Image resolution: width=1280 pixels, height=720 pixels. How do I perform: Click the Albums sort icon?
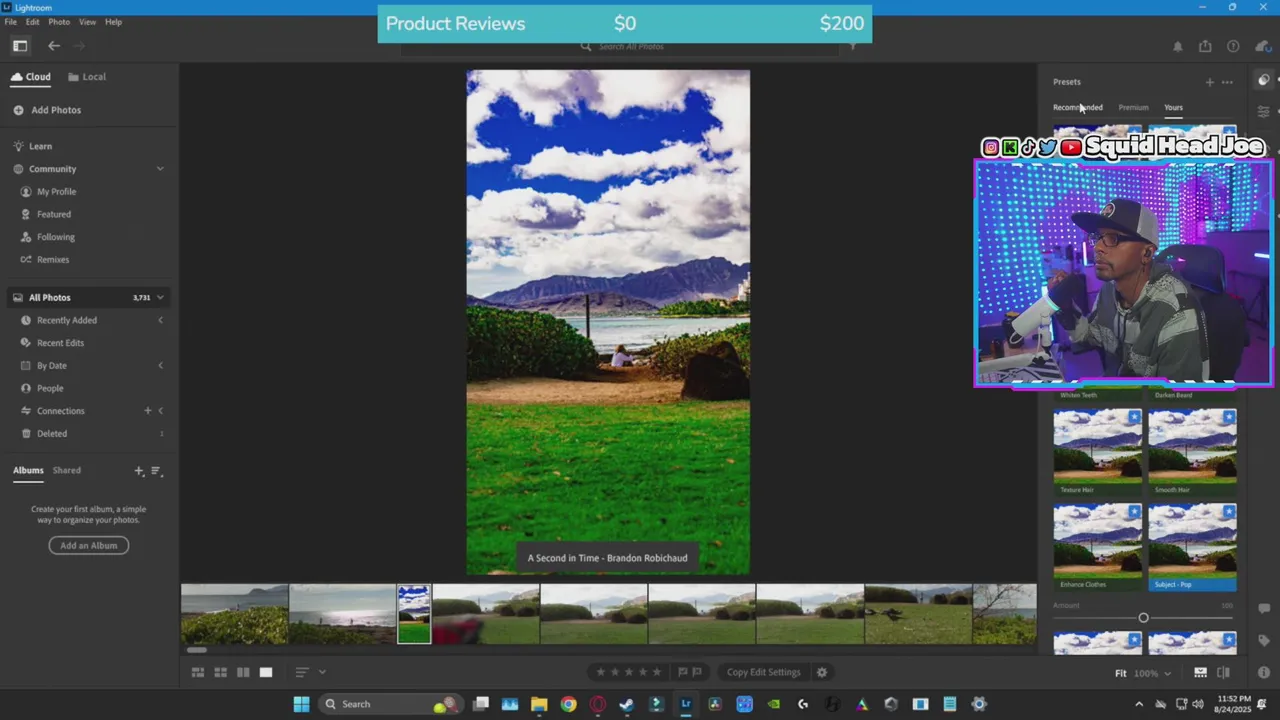pos(155,471)
